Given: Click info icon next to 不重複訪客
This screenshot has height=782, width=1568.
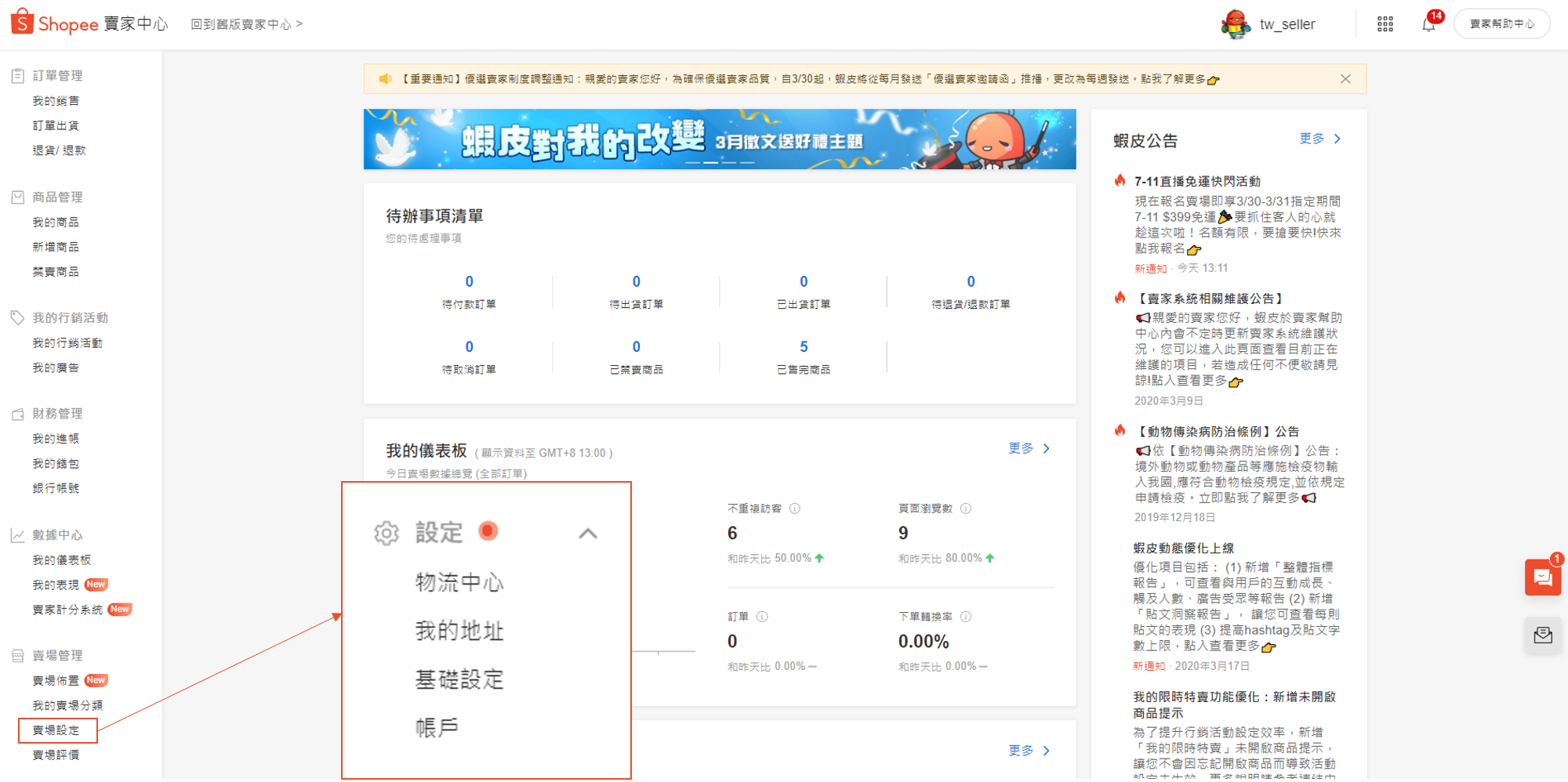Looking at the screenshot, I should [x=795, y=509].
